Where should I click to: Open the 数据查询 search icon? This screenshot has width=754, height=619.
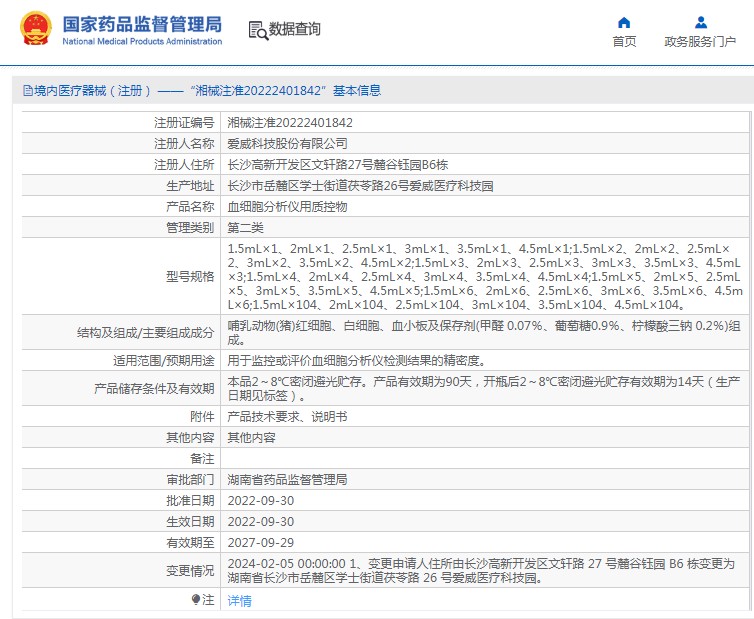[x=258, y=30]
